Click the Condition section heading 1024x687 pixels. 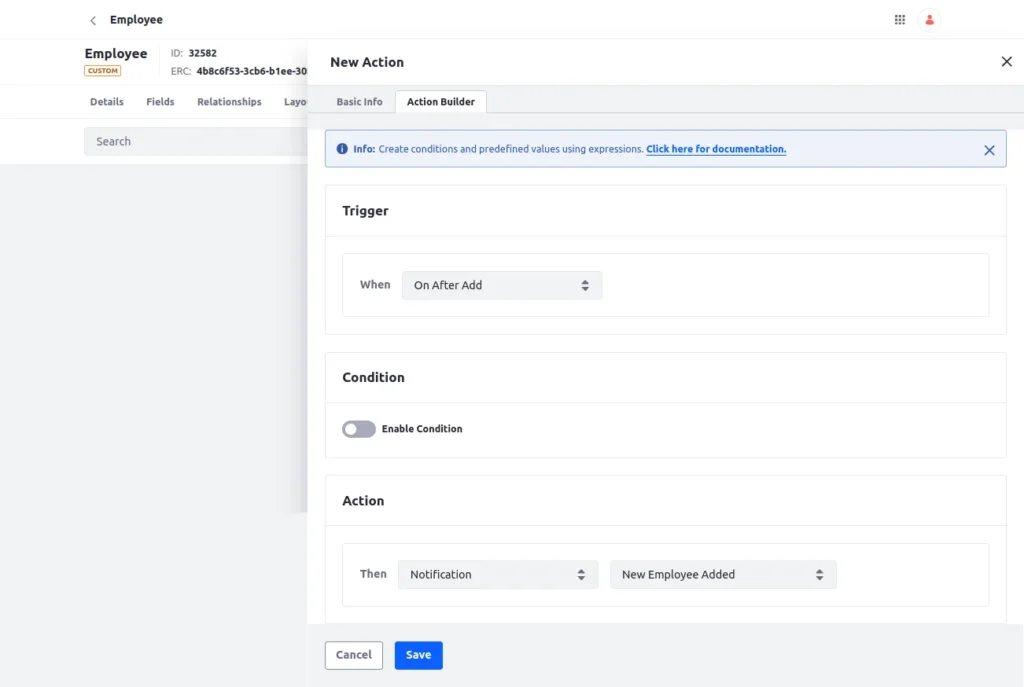point(373,377)
